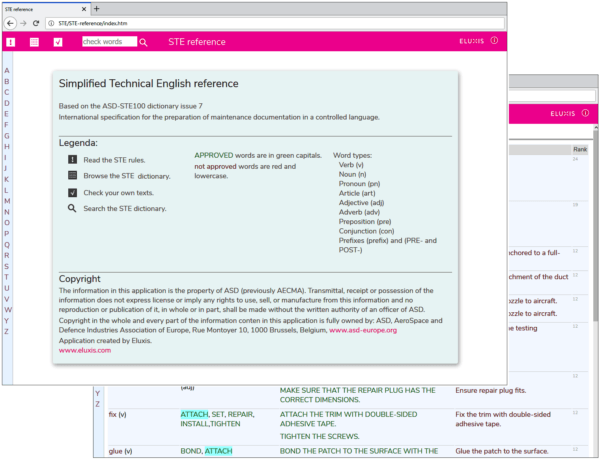
Task: Jump to letter L in index
Action: (7, 190)
